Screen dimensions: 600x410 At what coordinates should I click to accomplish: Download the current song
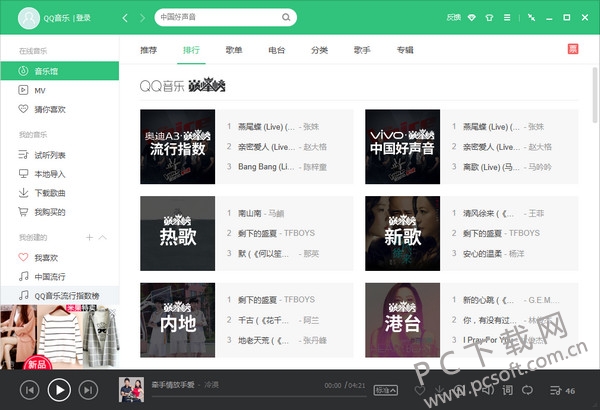point(440,390)
